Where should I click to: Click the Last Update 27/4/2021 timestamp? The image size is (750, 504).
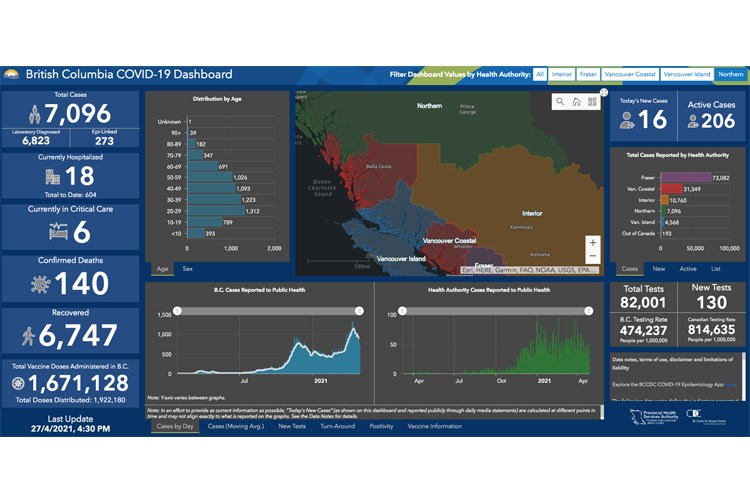[x=70, y=429]
